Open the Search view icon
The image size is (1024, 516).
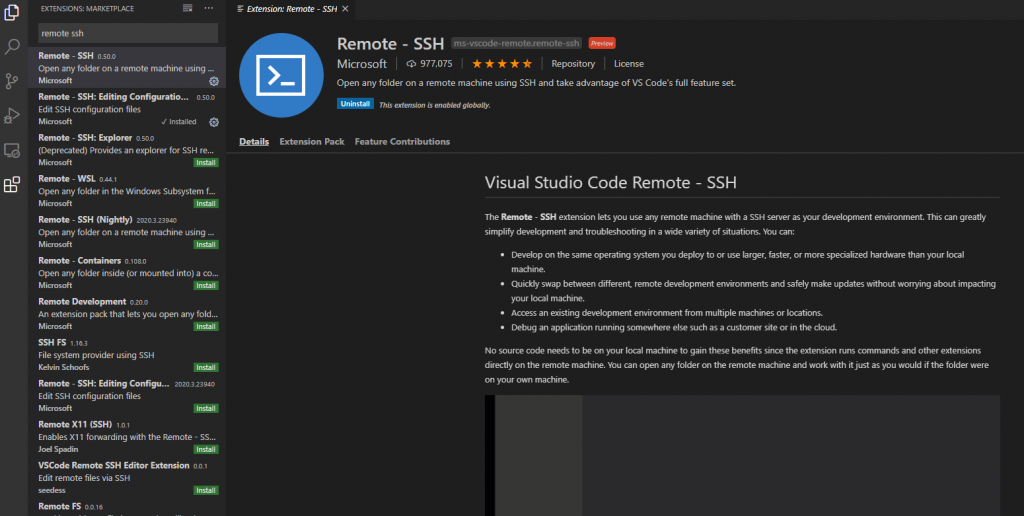12,46
